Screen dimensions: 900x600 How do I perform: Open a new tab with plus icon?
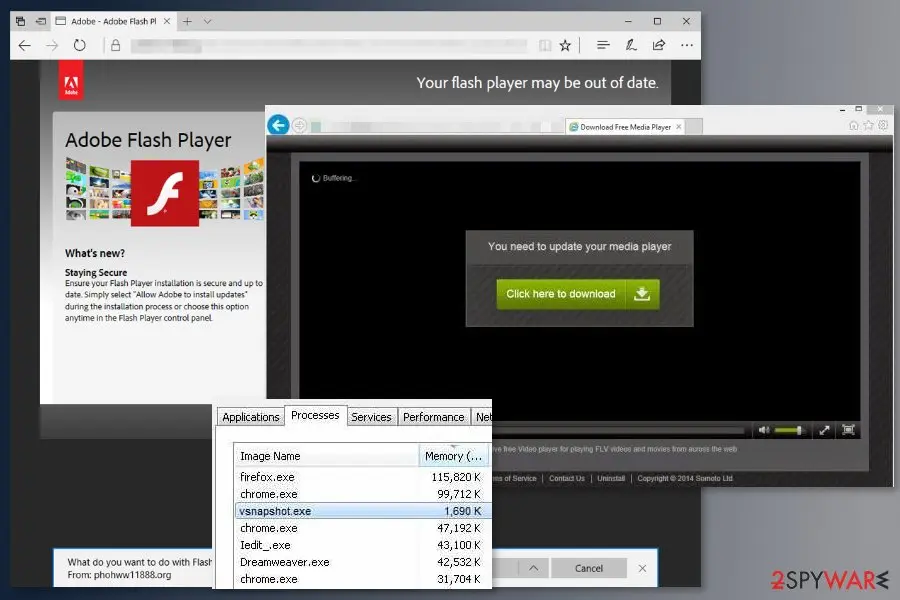[x=187, y=21]
